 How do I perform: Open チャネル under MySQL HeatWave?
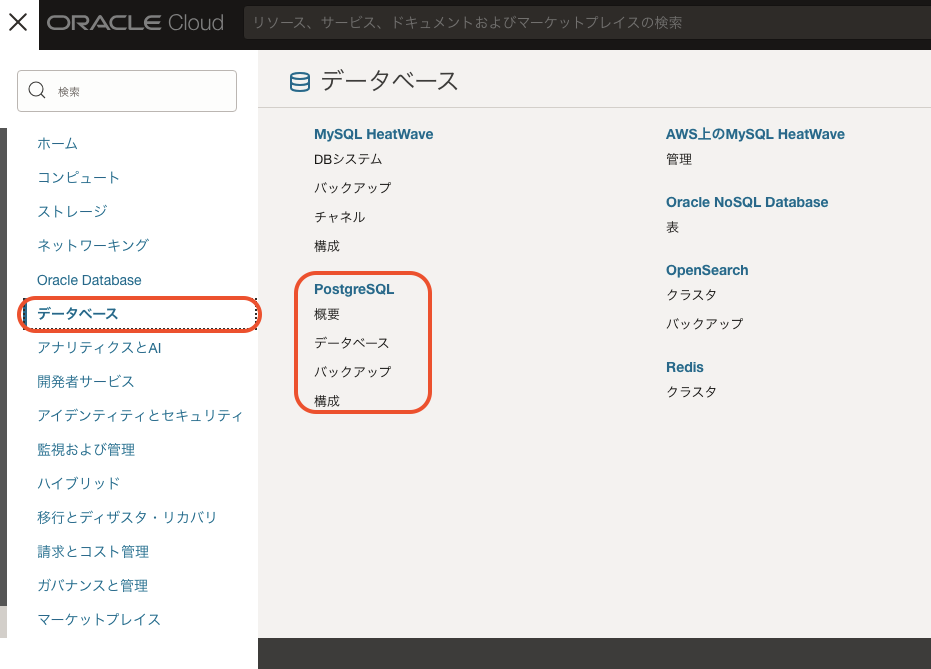coord(340,217)
